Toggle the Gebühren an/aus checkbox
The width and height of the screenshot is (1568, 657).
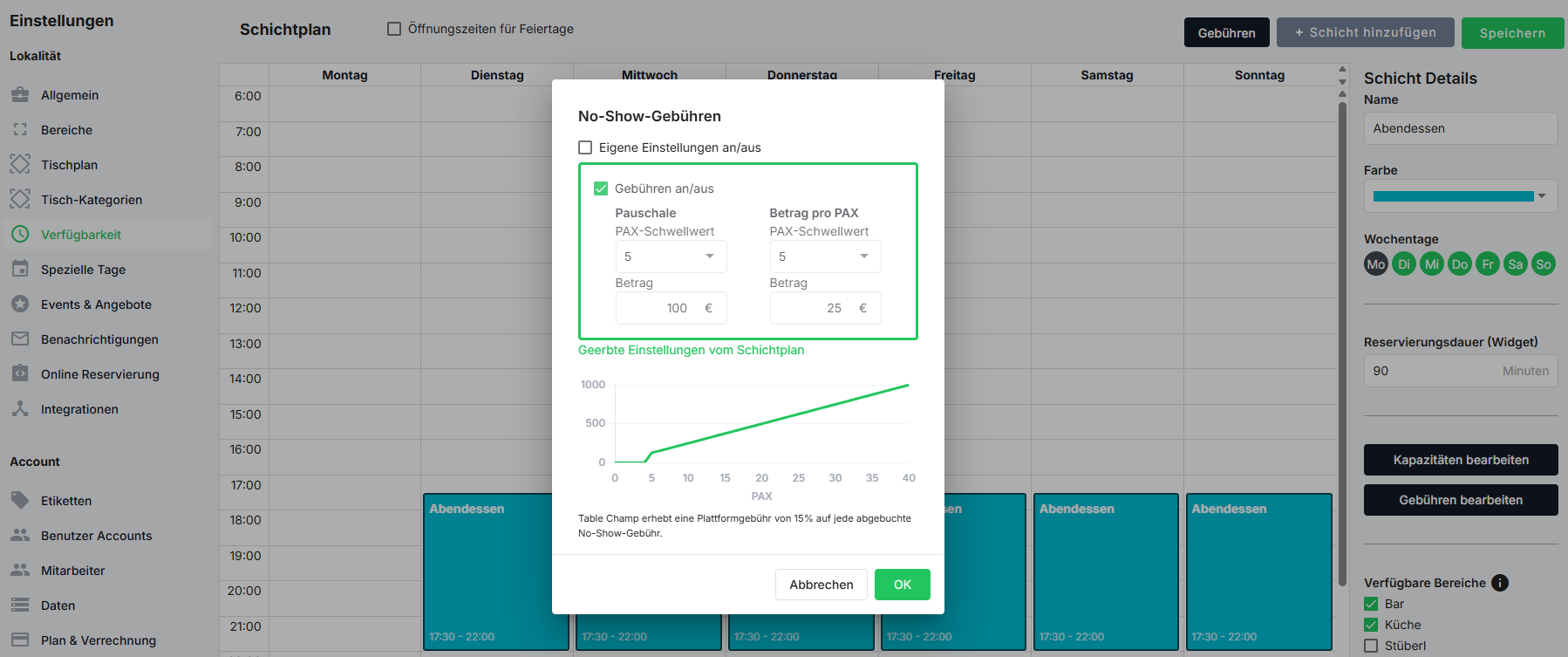[x=601, y=188]
